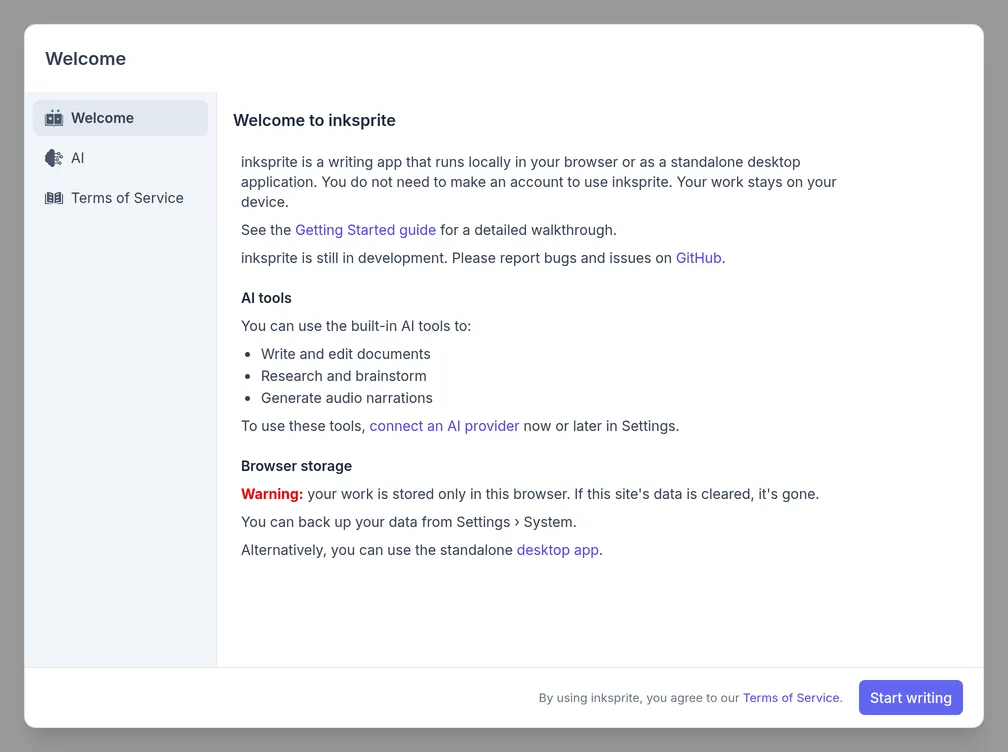Click the 'Generate audio narrations' bullet

pos(346,398)
